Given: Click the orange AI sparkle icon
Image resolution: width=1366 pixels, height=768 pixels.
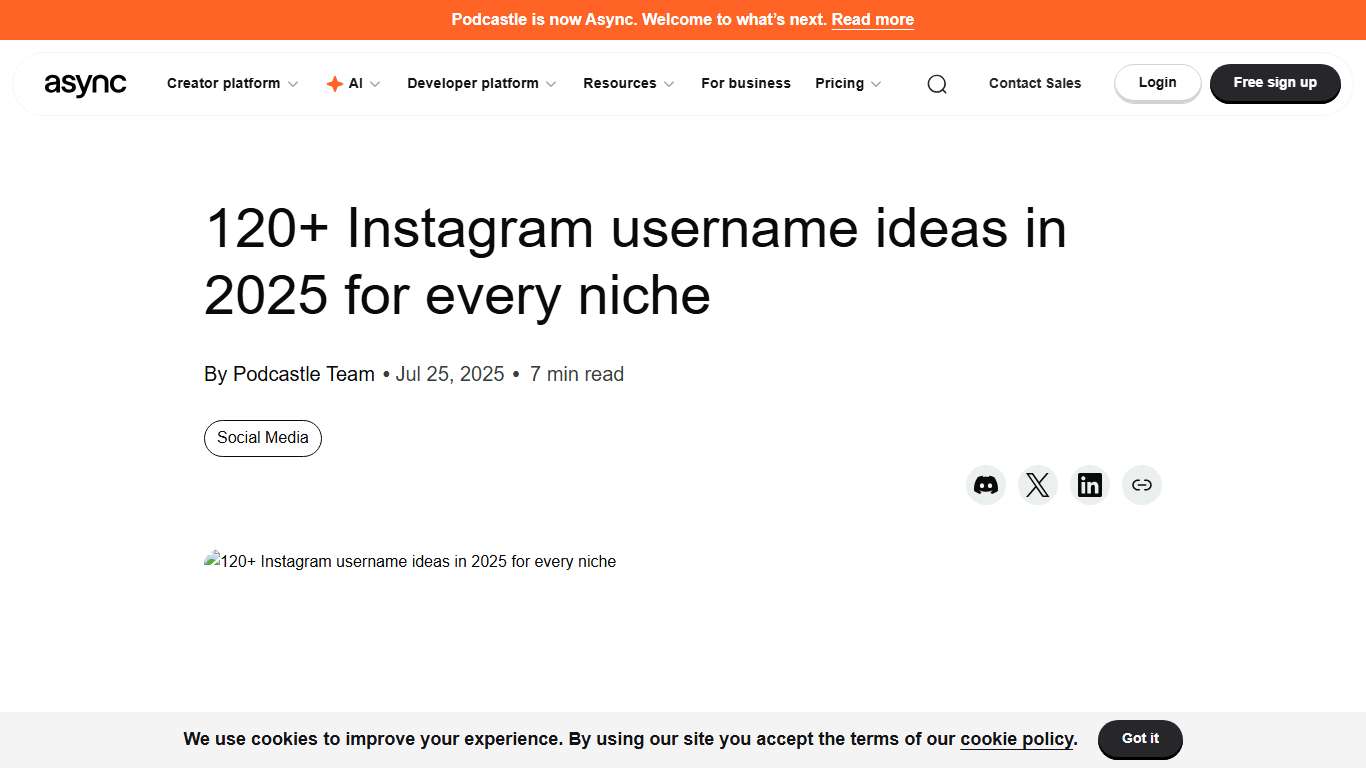Looking at the screenshot, I should (x=334, y=84).
